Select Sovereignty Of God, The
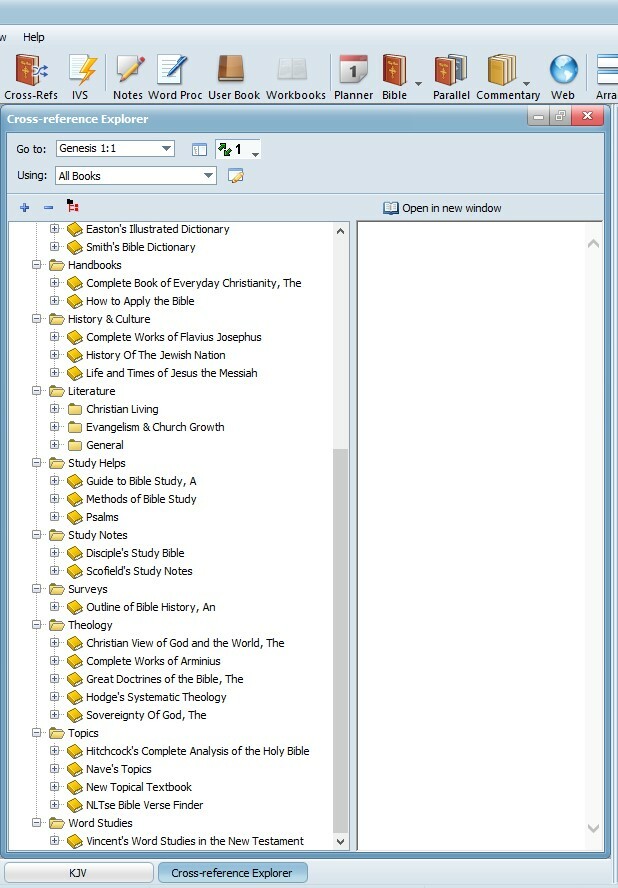 (146, 715)
